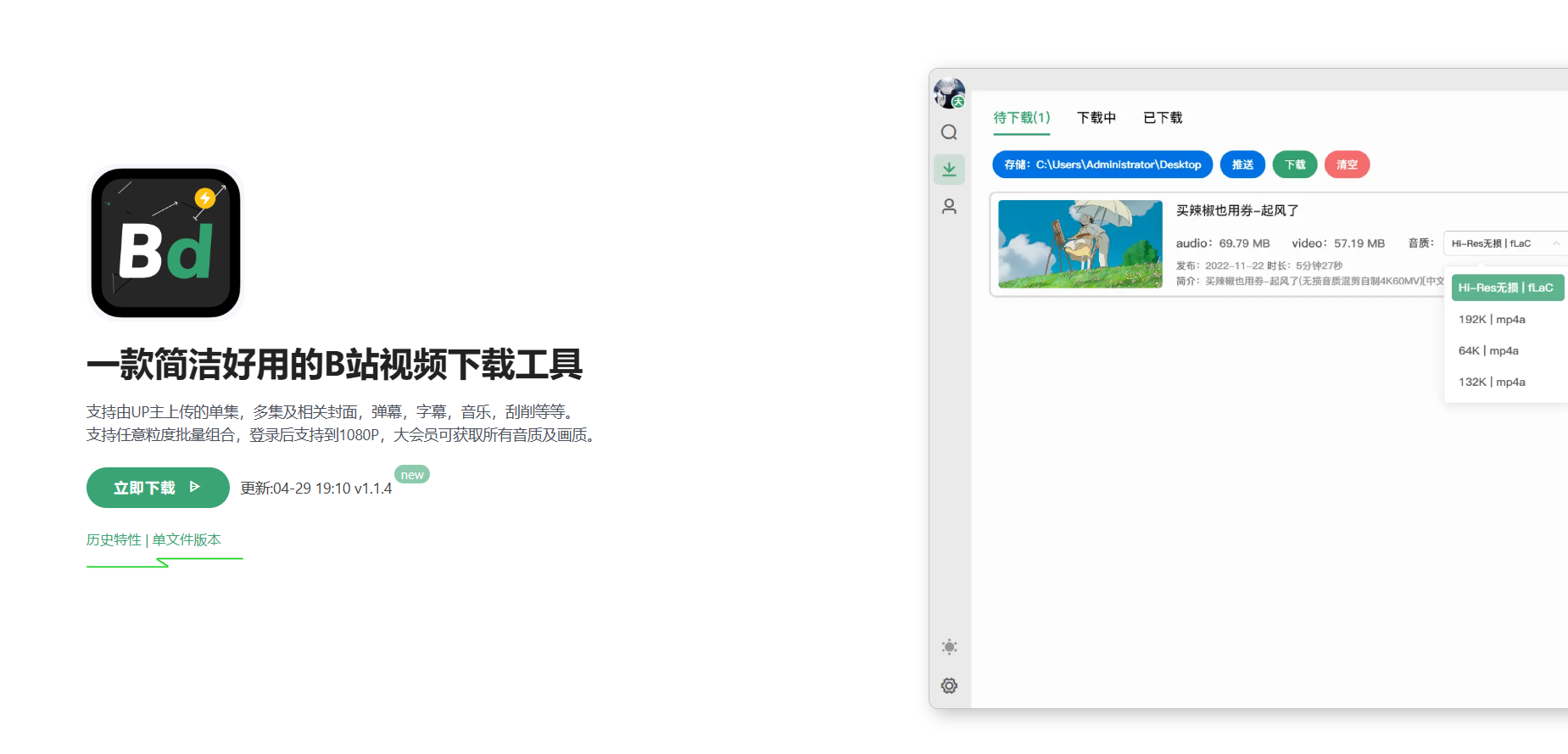
Task: Click the 发布: 2022-11-22 info text
Action: [x=1219, y=265]
